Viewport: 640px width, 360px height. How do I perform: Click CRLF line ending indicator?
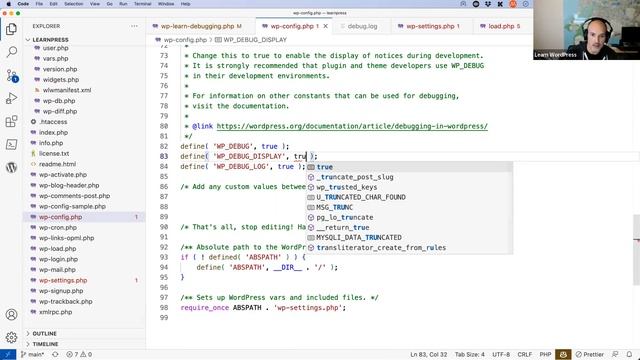[x=524, y=354]
